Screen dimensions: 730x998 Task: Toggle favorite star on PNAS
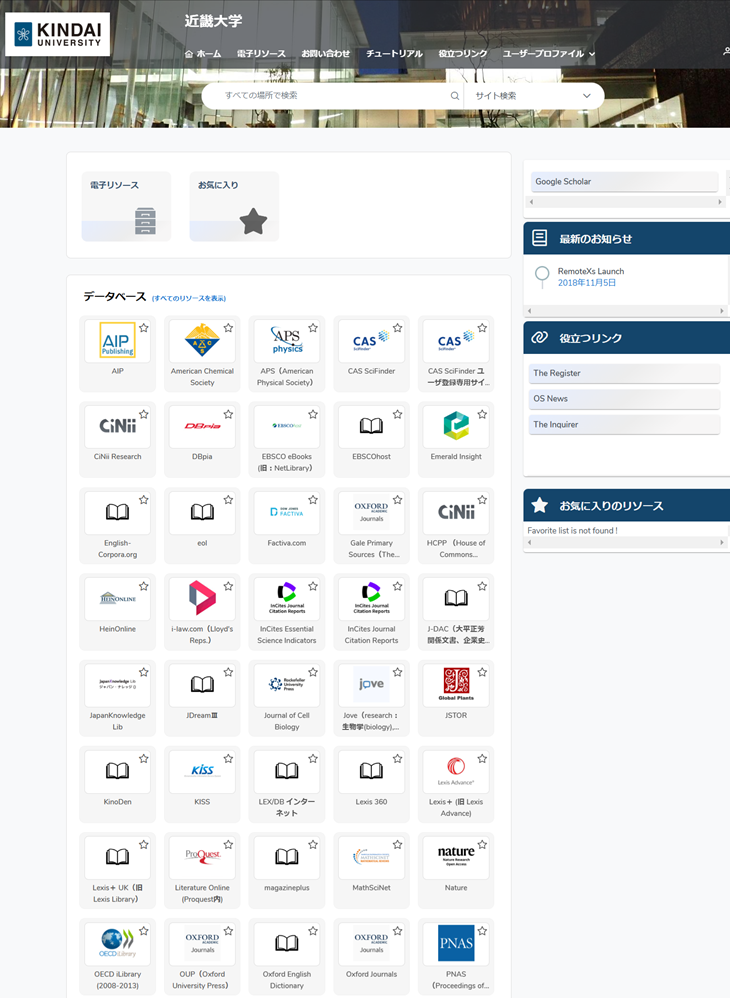click(x=482, y=931)
